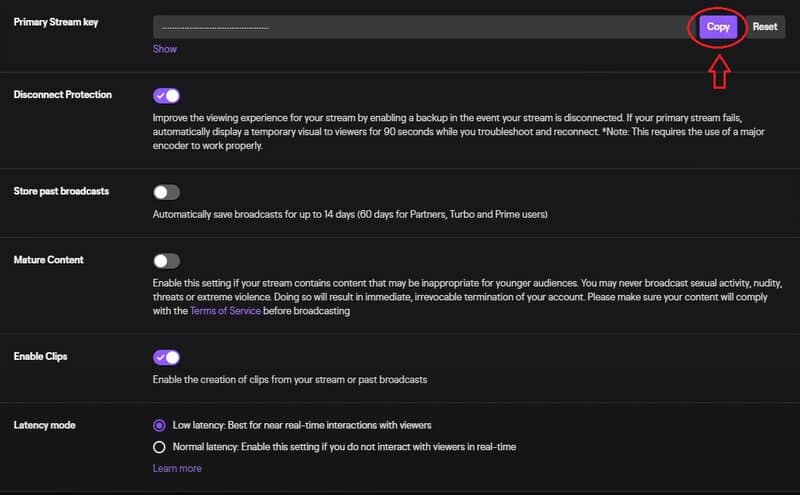
Task: Reset the primary stream key
Action: pos(764,27)
